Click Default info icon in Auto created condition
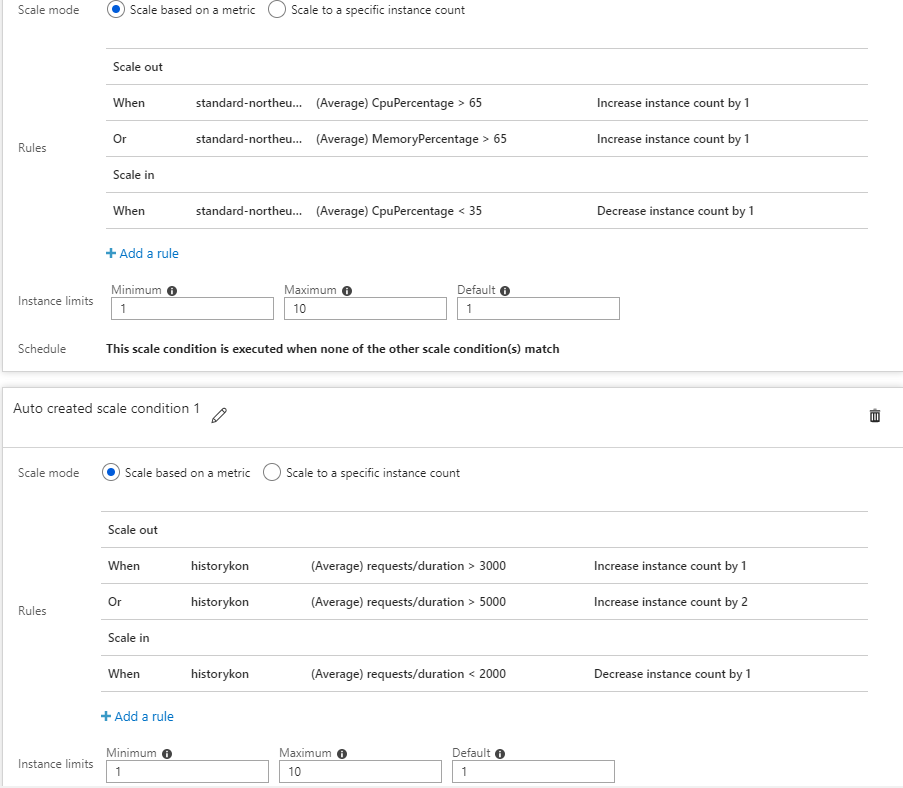This screenshot has width=903, height=788. [x=500, y=754]
